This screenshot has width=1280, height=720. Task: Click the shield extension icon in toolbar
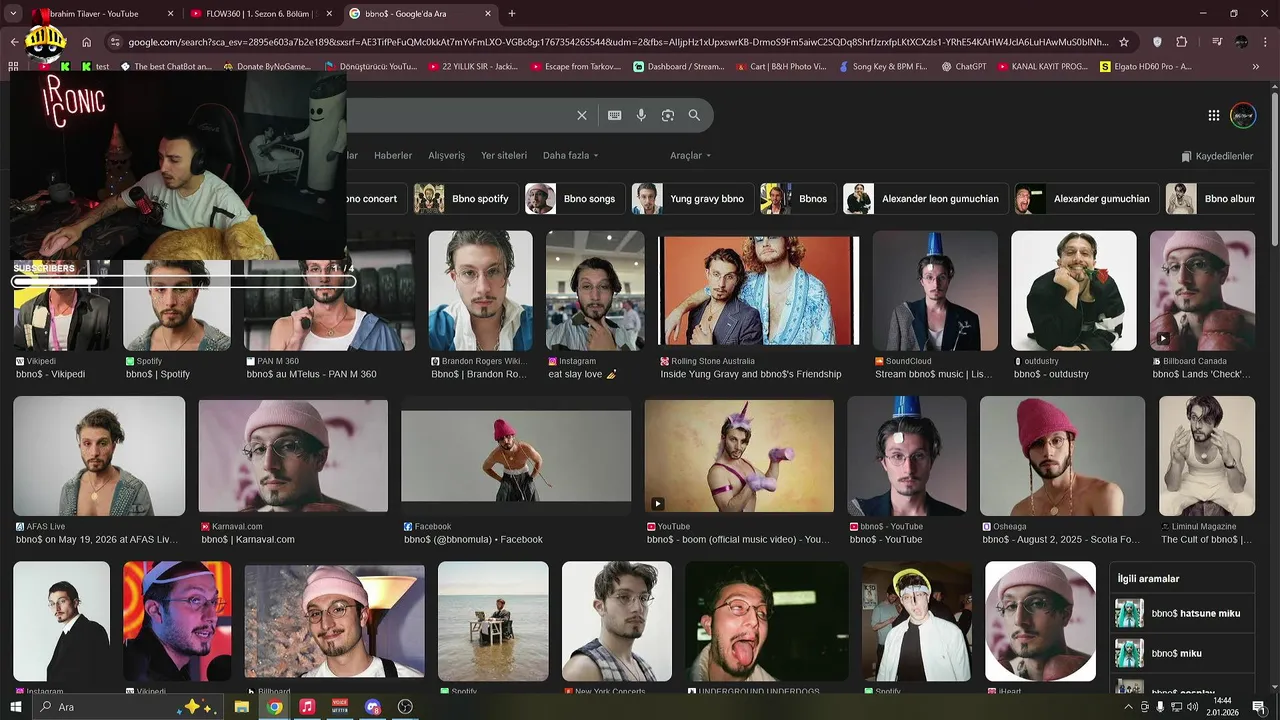(x=1157, y=42)
